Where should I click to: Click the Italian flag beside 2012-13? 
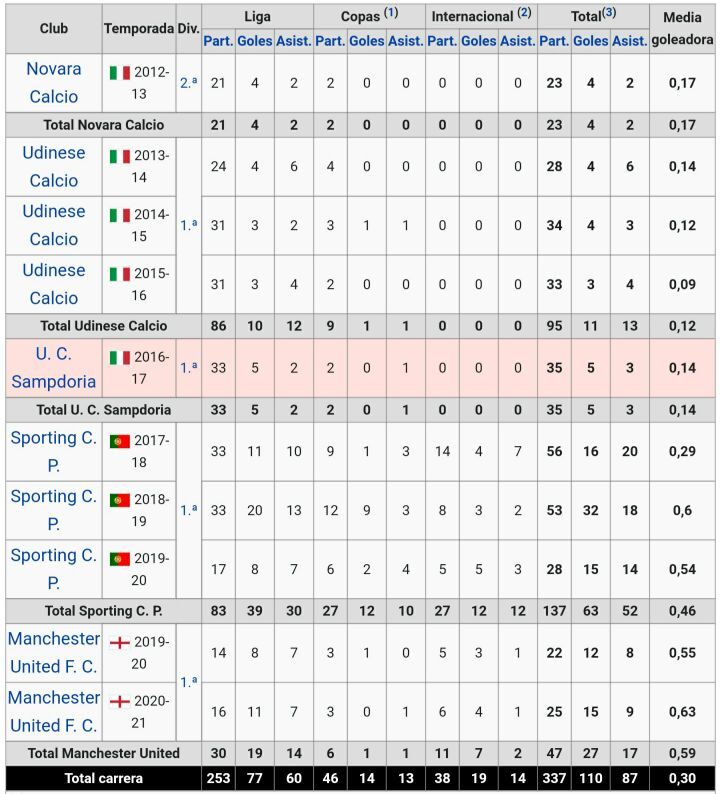point(120,73)
